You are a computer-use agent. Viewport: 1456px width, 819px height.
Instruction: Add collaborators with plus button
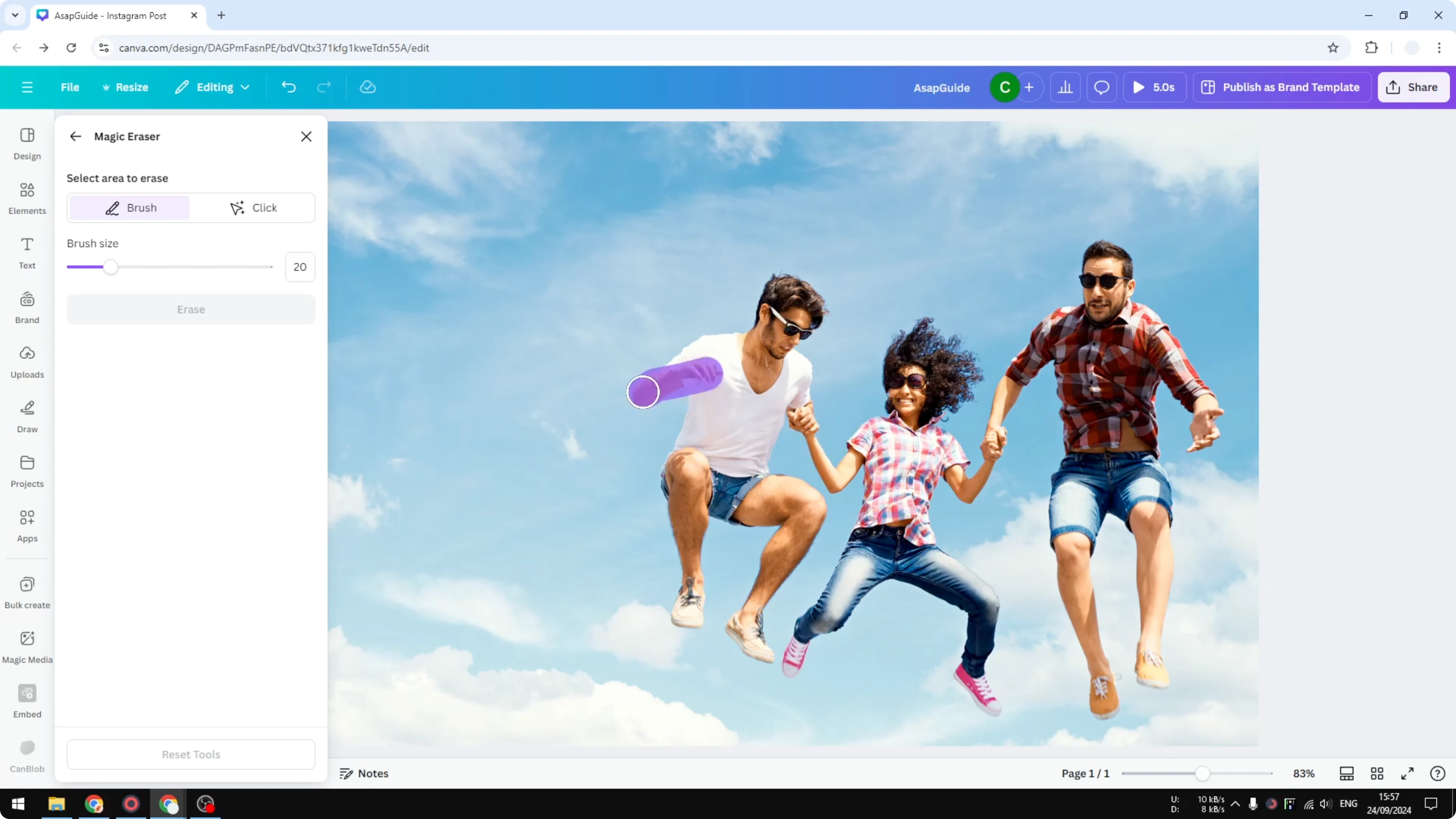click(1029, 87)
